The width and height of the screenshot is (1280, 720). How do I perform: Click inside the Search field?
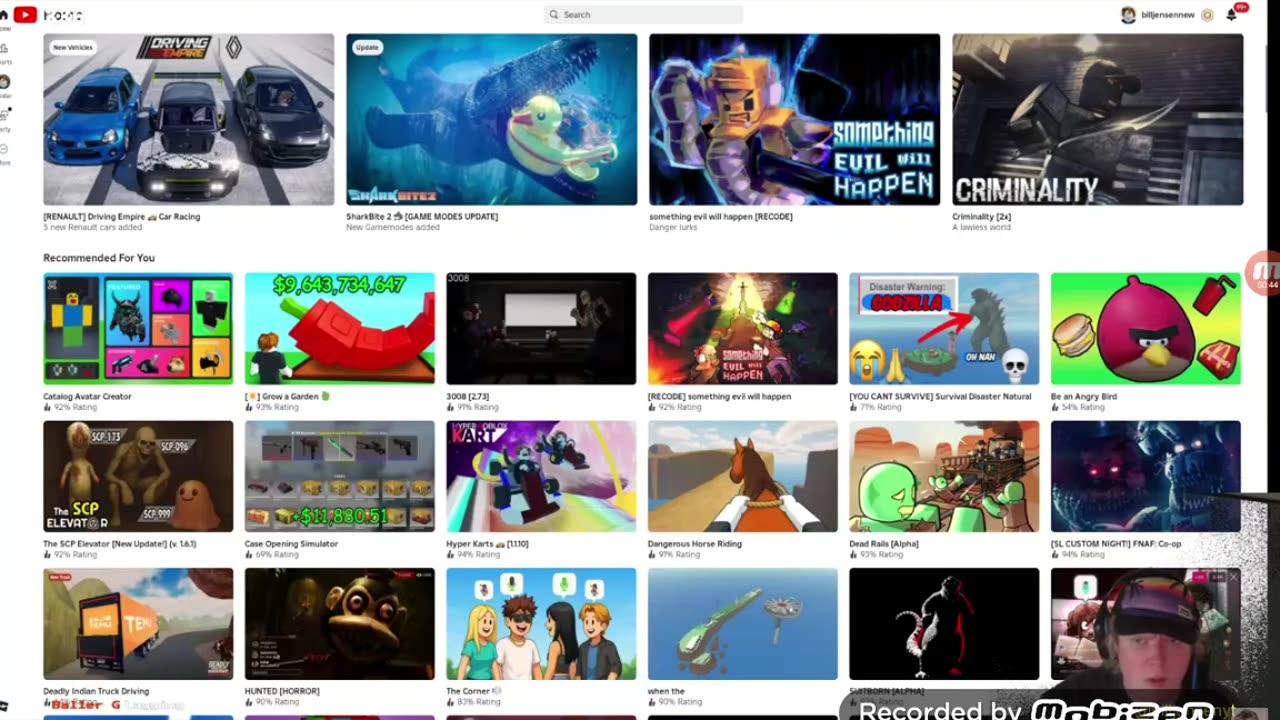point(644,15)
